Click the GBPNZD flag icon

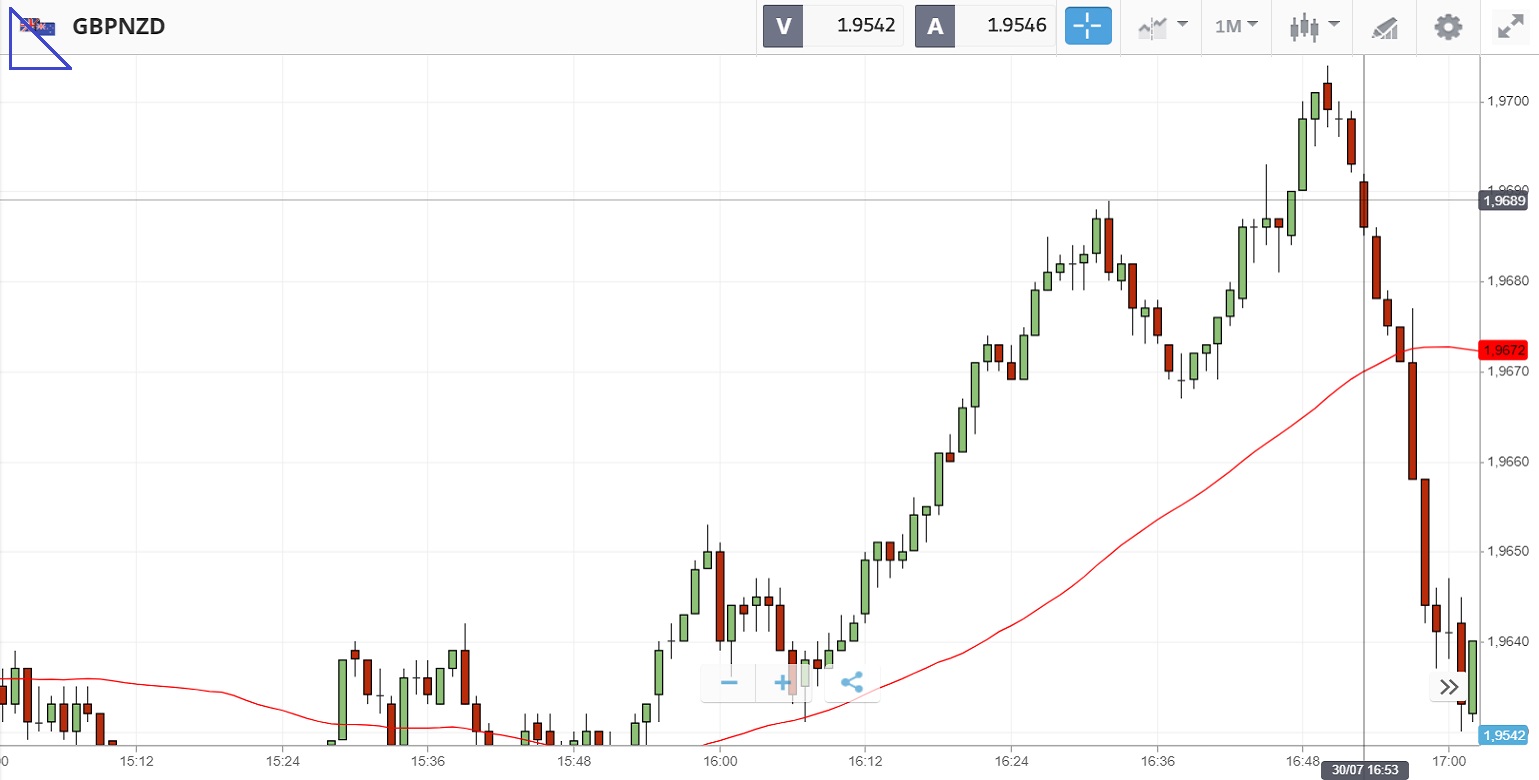tap(38, 26)
